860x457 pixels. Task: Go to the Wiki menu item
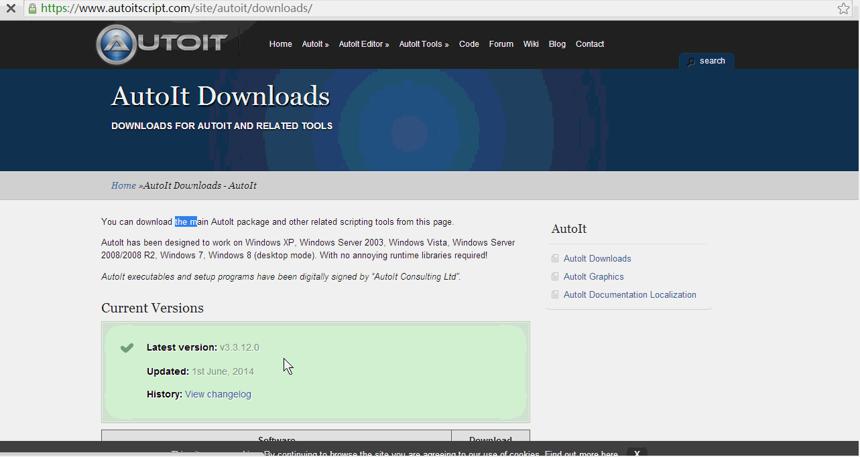(x=530, y=44)
